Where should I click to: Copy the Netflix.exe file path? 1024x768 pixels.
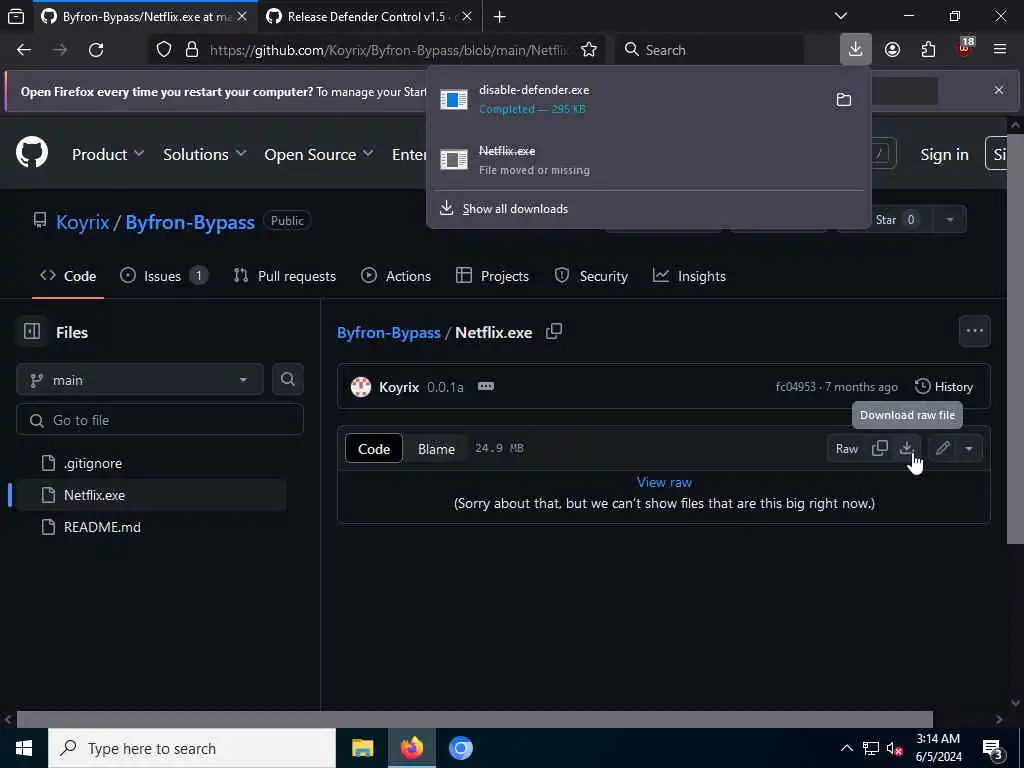click(554, 332)
